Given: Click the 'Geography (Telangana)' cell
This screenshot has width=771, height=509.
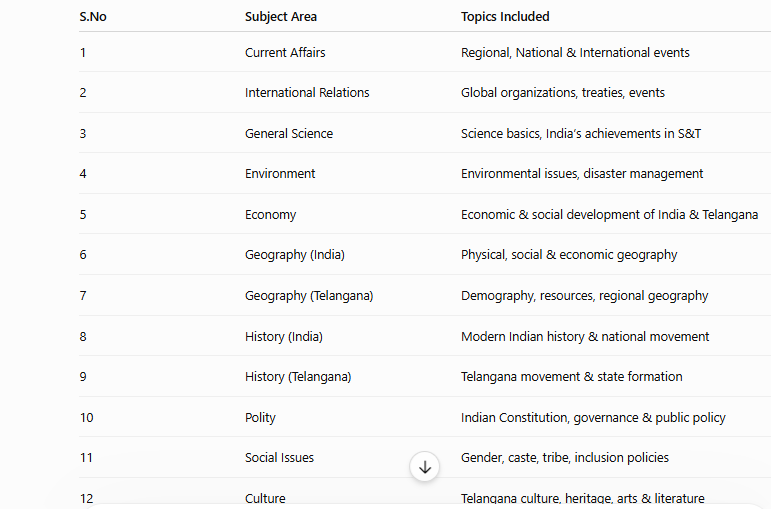Looking at the screenshot, I should click(309, 296).
